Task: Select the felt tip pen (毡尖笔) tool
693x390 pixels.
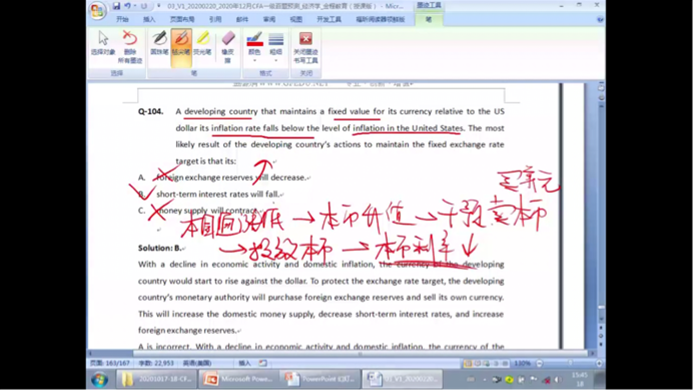Action: coord(181,47)
